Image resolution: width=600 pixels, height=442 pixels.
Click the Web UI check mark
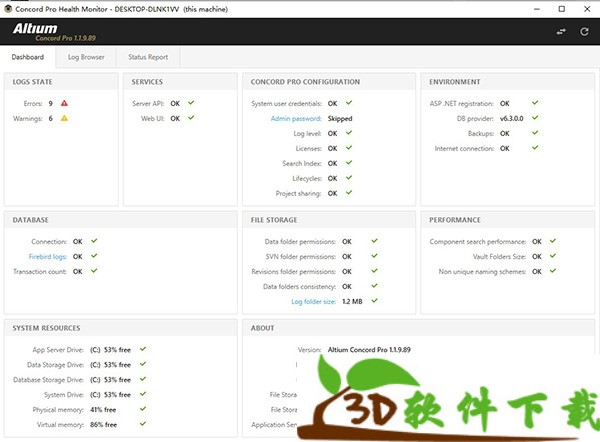pyautogui.click(x=191, y=117)
